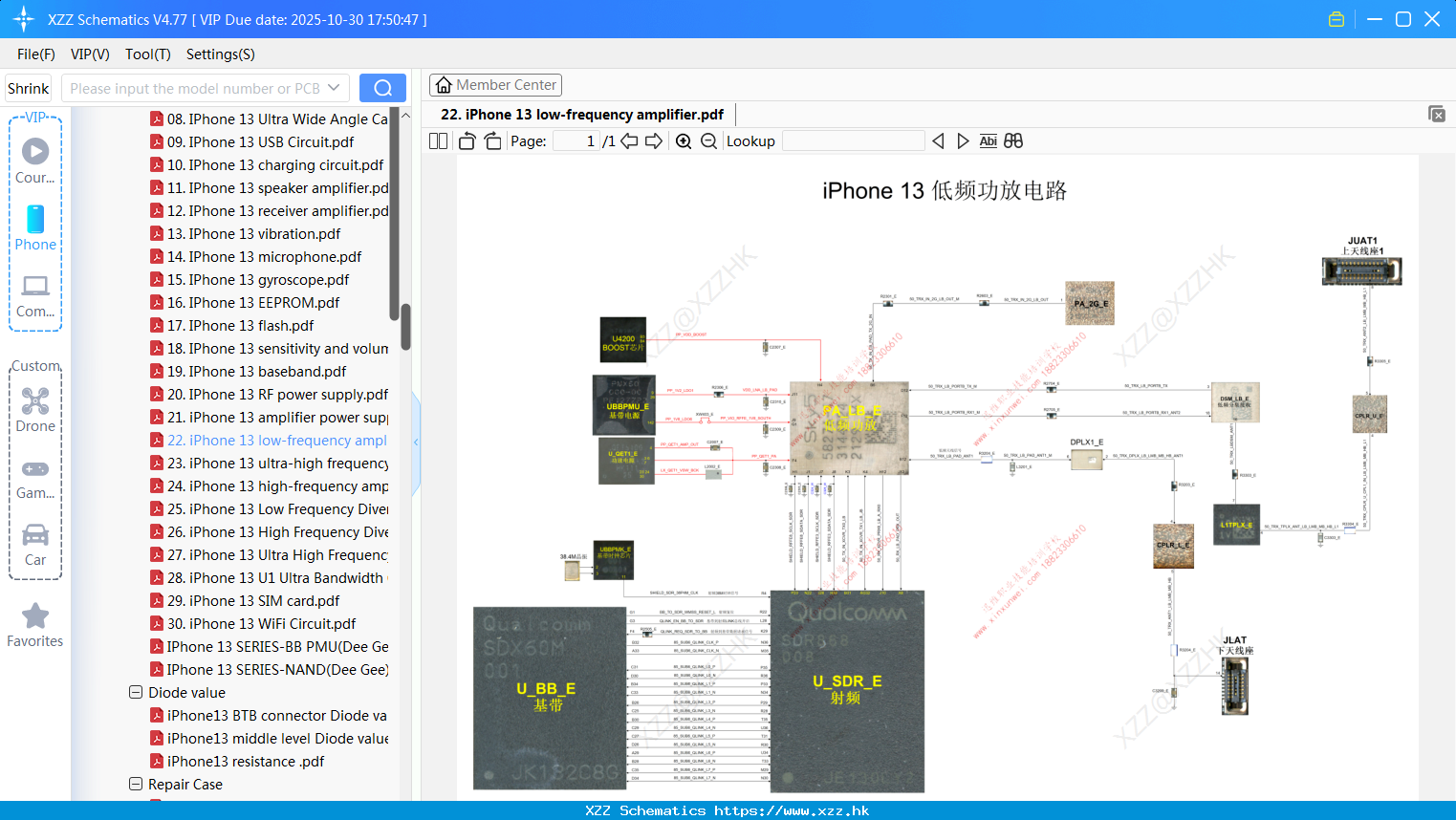
Task: Open 10. IPhone 13 charging circuit.pdf
Action: pos(267,164)
